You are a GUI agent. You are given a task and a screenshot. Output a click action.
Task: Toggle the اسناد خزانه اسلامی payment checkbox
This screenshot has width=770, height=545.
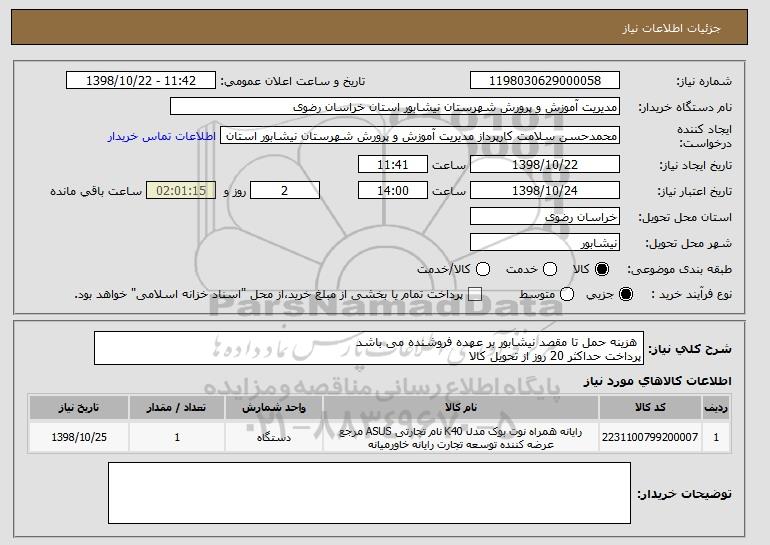tap(474, 294)
